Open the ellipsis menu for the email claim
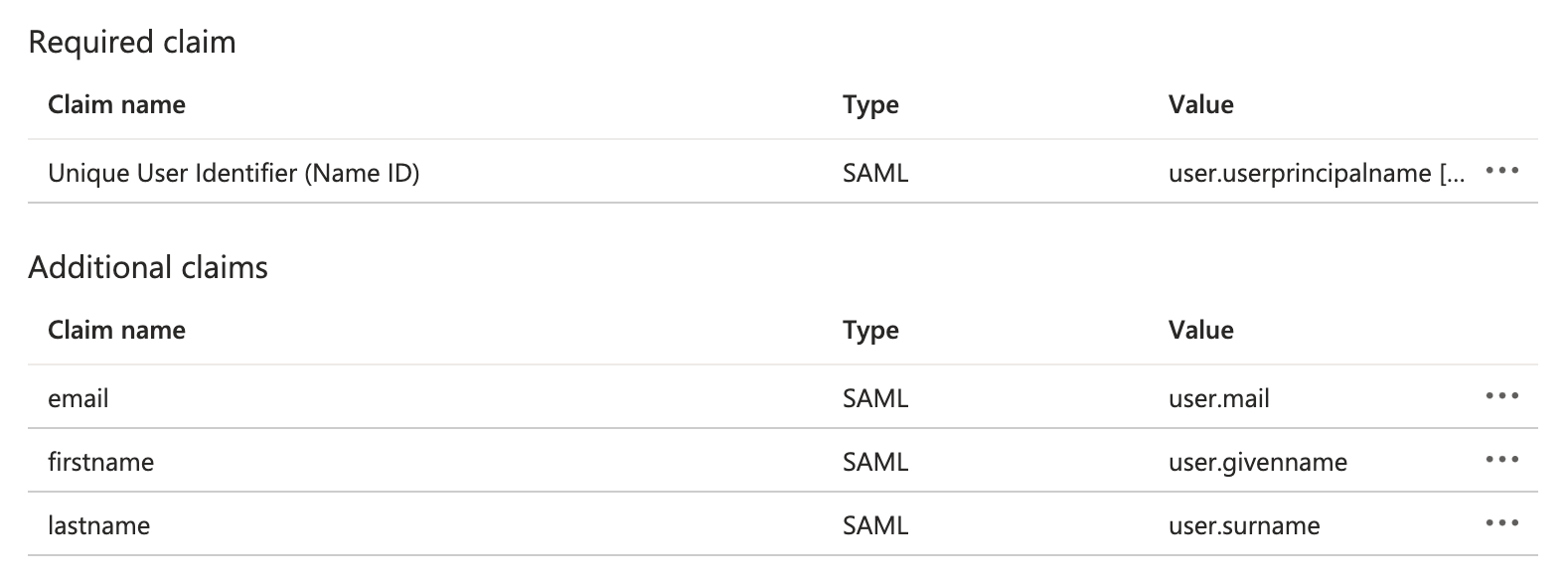 (1503, 398)
